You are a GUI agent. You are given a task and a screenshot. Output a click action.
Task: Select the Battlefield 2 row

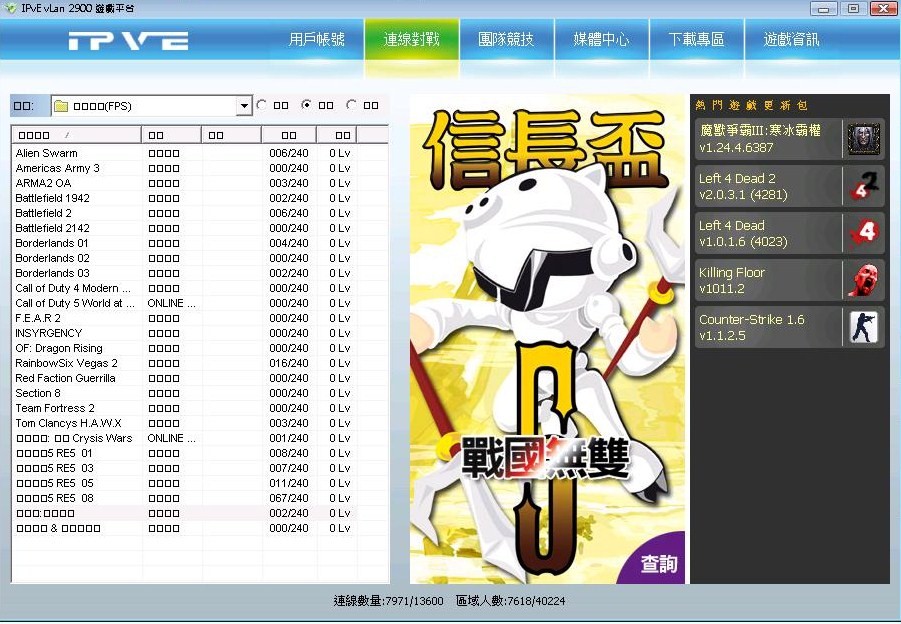tap(184, 213)
